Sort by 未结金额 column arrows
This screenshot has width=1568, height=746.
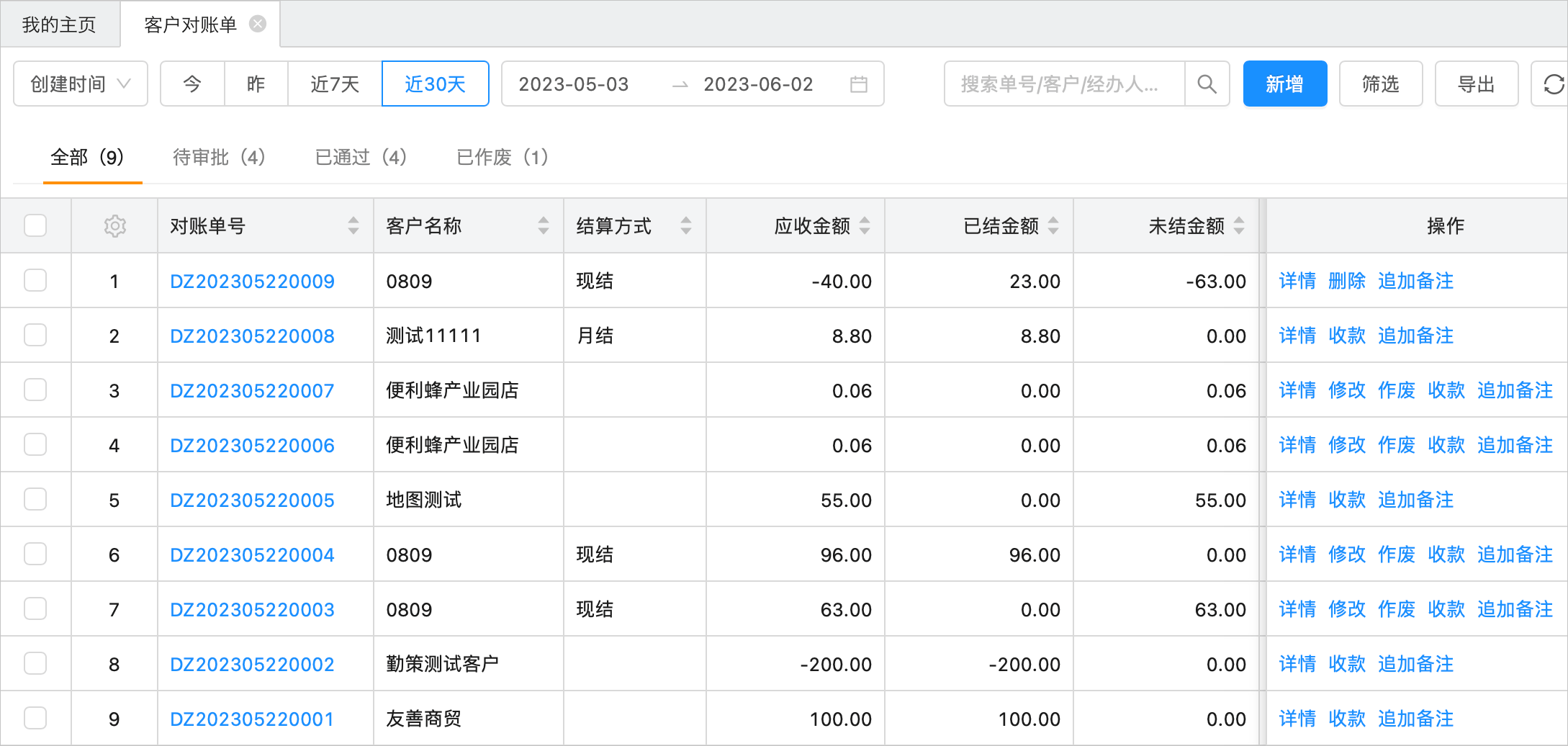point(1239,226)
